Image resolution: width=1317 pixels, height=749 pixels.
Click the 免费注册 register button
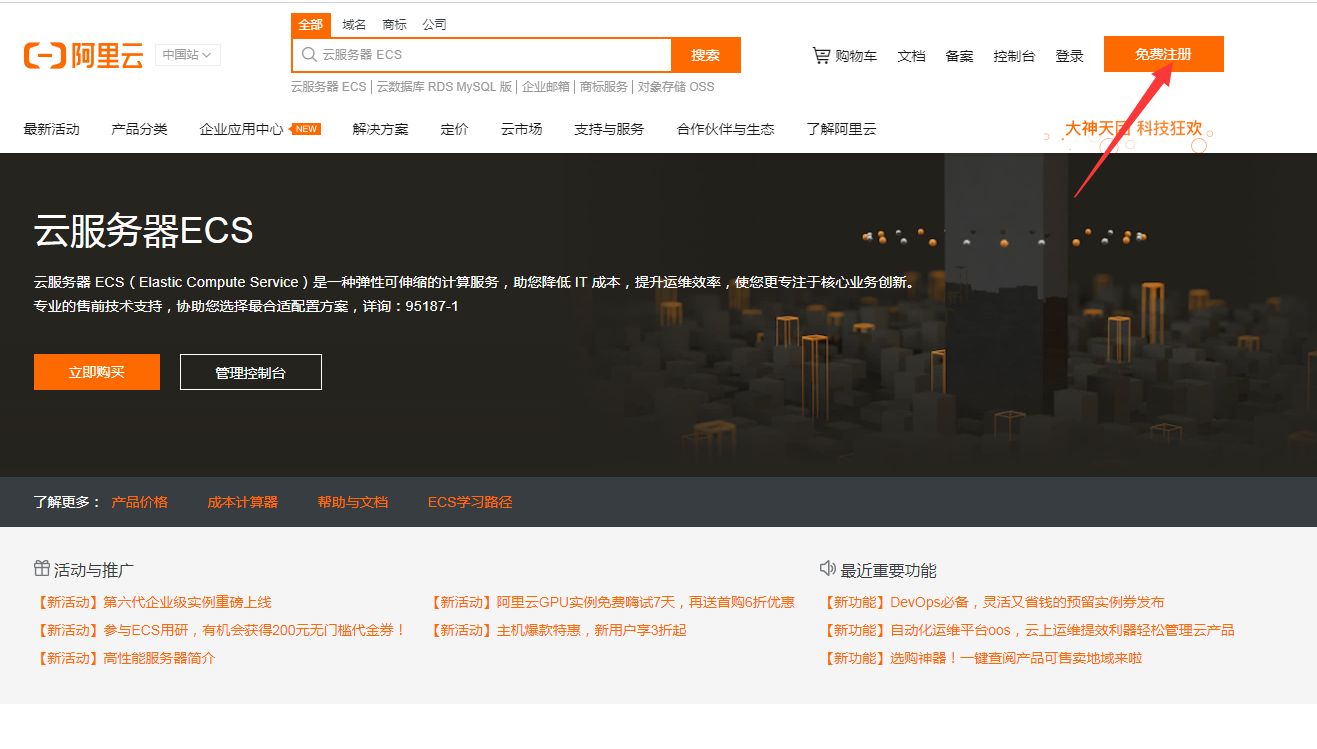coord(1163,54)
